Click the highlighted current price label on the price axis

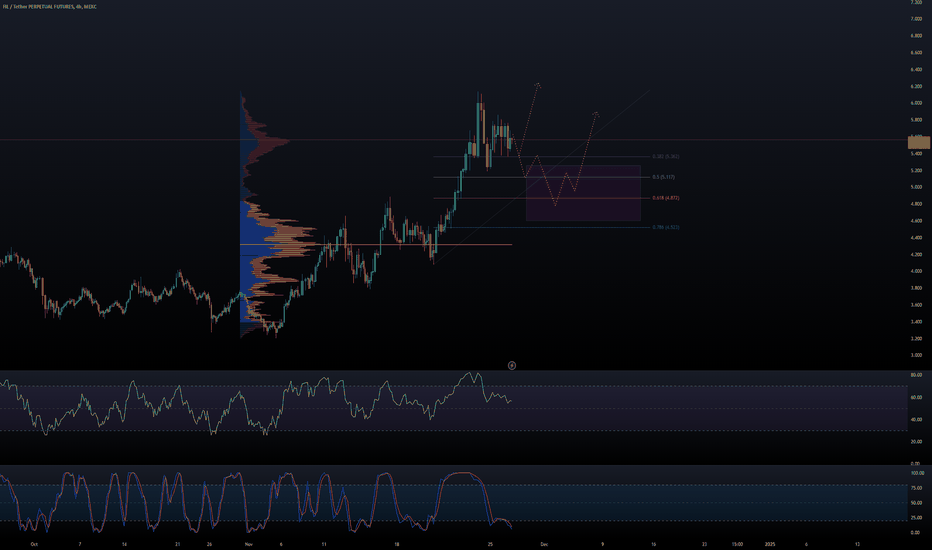point(919,142)
